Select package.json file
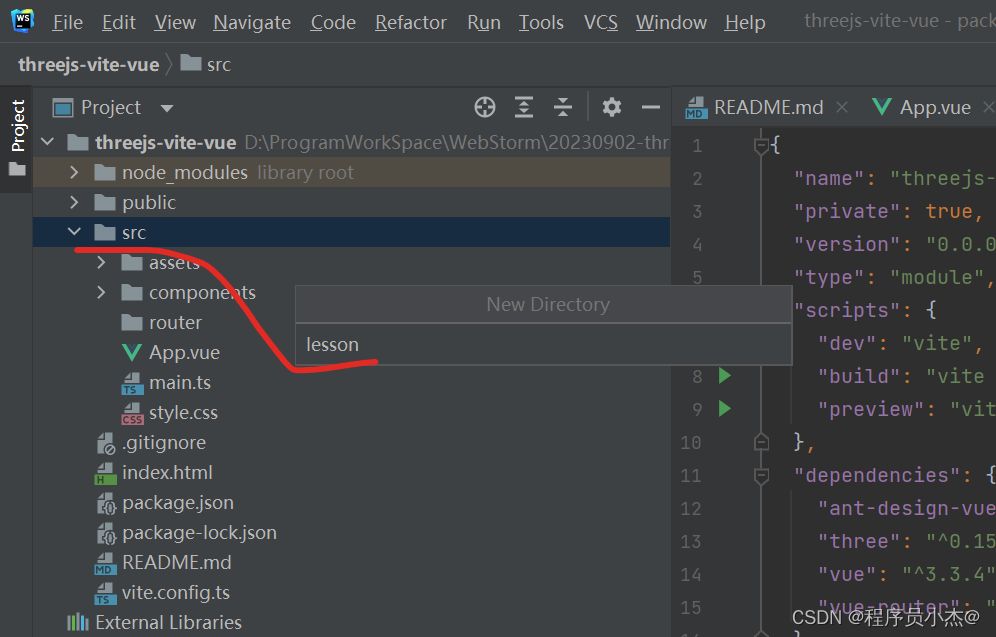996x637 pixels. pyautogui.click(x=165, y=502)
